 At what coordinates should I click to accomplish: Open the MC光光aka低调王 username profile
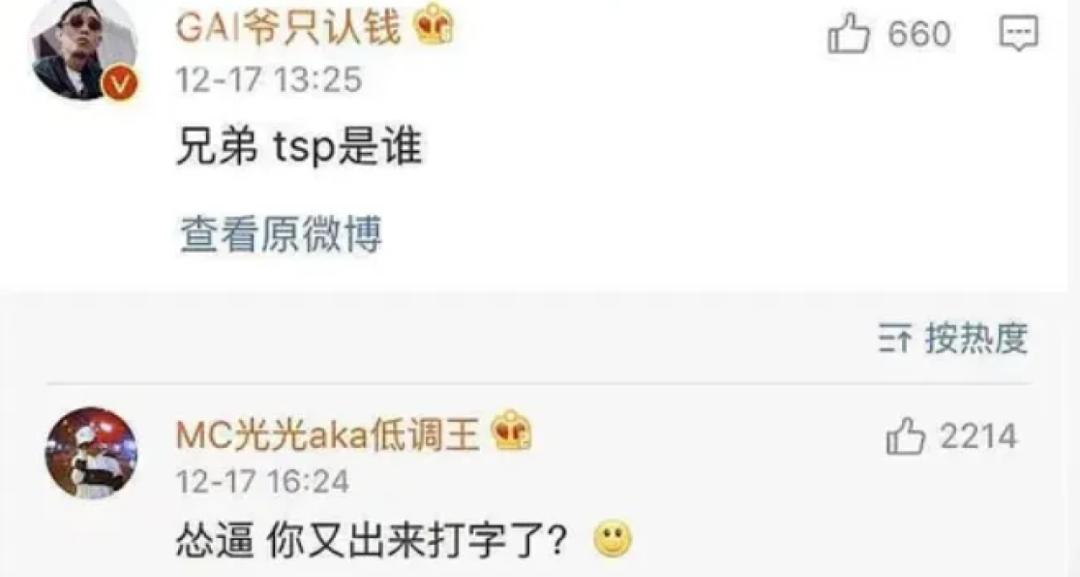click(x=327, y=434)
